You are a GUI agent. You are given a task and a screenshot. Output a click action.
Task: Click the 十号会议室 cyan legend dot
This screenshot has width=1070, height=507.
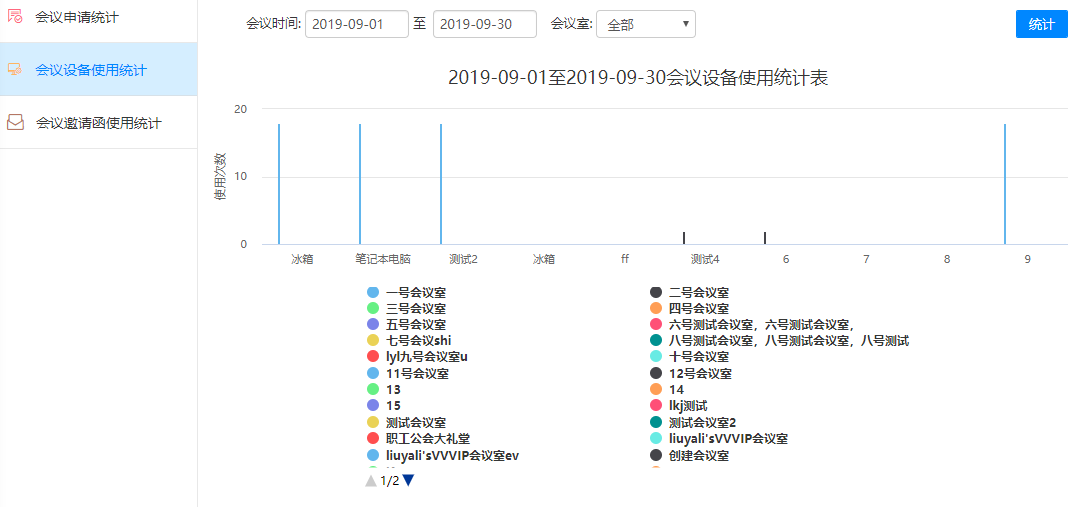656,357
